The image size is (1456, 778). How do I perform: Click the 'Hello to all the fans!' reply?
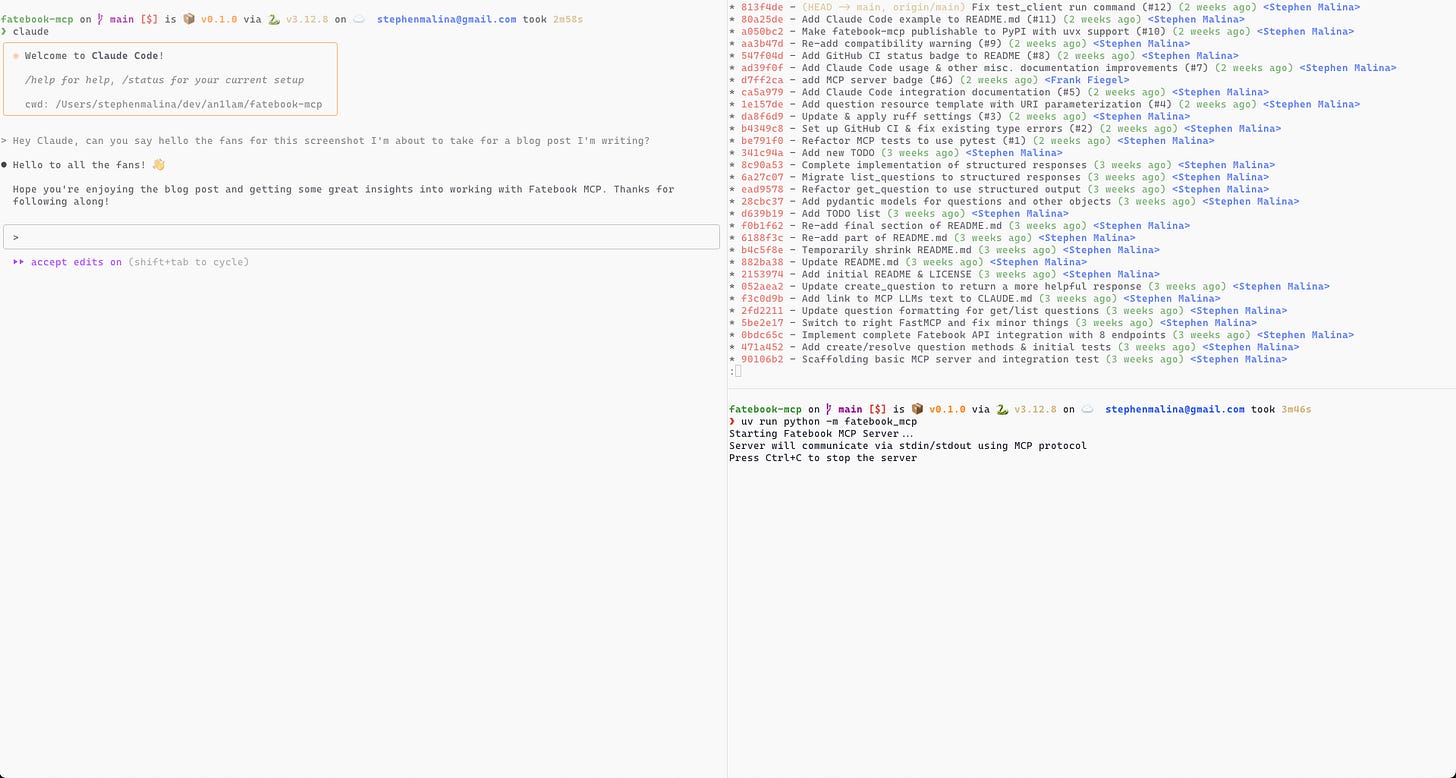point(79,165)
